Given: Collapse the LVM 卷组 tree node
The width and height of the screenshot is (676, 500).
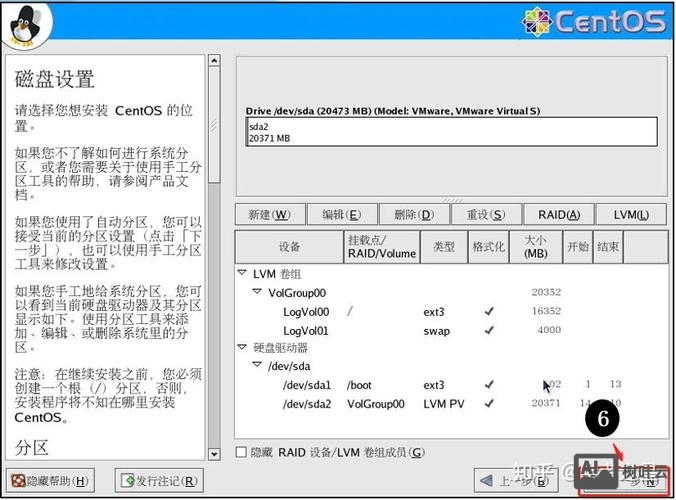Looking at the screenshot, I should pyautogui.click(x=242, y=273).
